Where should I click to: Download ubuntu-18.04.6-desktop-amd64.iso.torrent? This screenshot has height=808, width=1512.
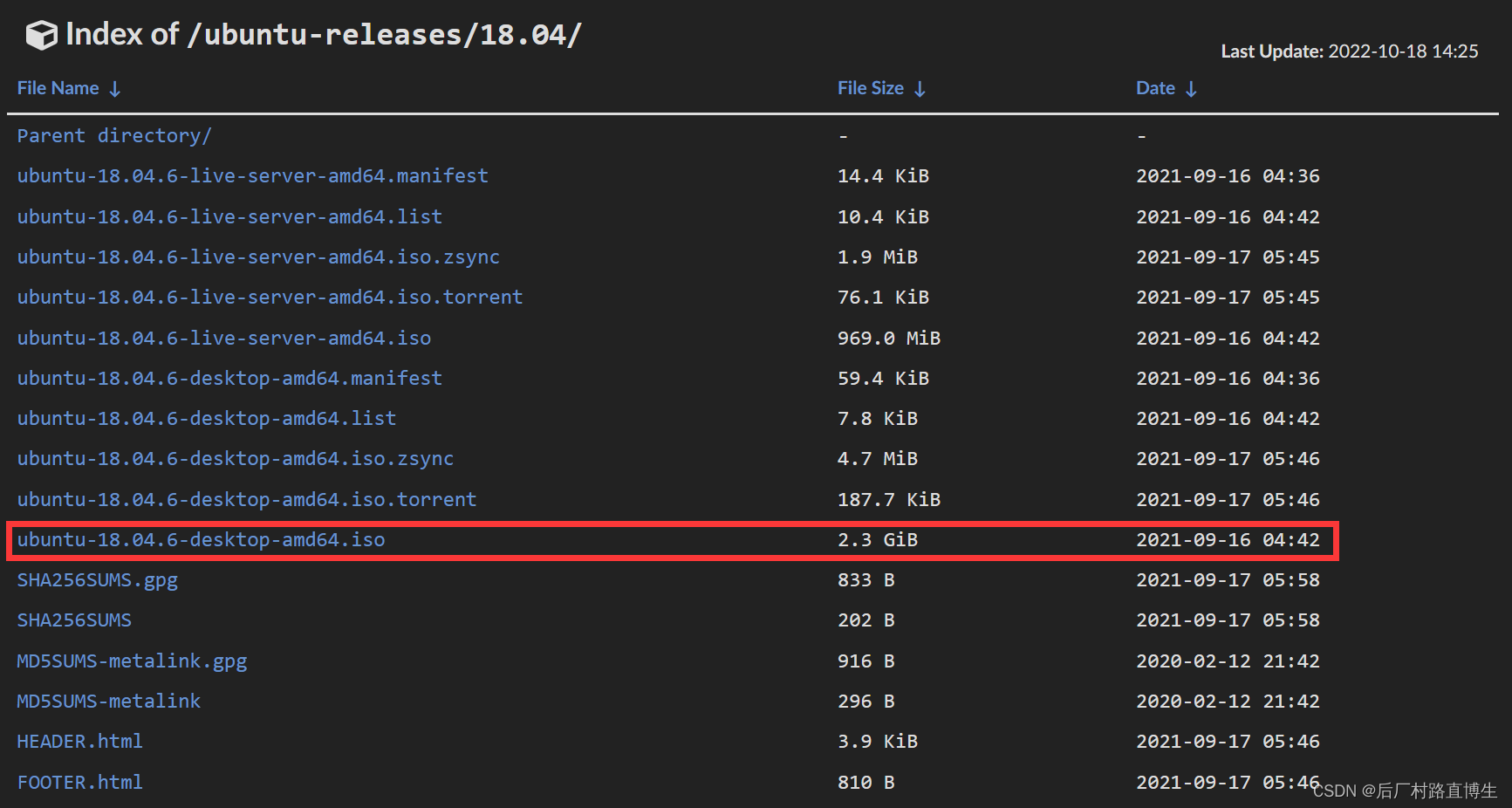pos(247,498)
